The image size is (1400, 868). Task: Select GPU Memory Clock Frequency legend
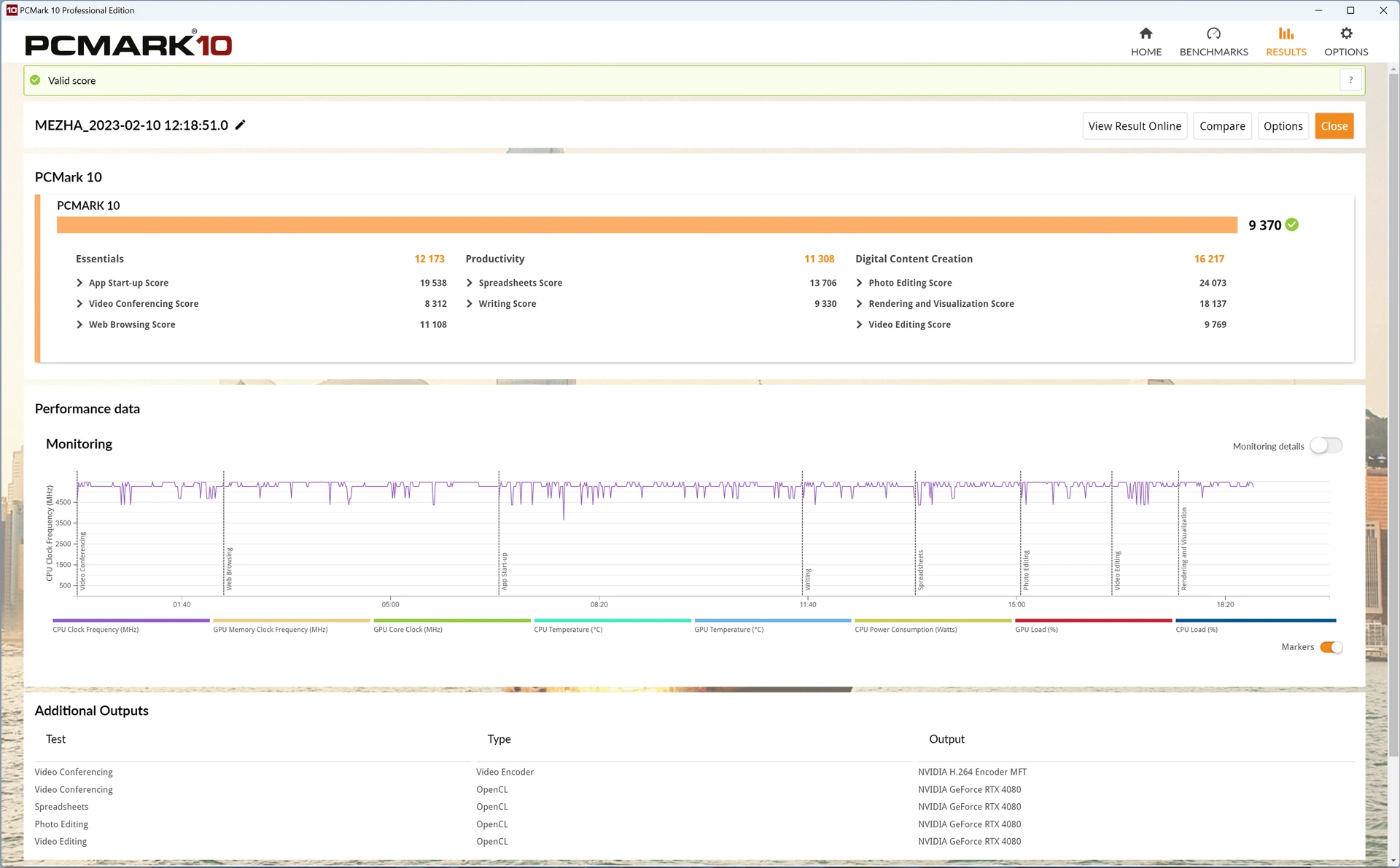click(x=291, y=621)
